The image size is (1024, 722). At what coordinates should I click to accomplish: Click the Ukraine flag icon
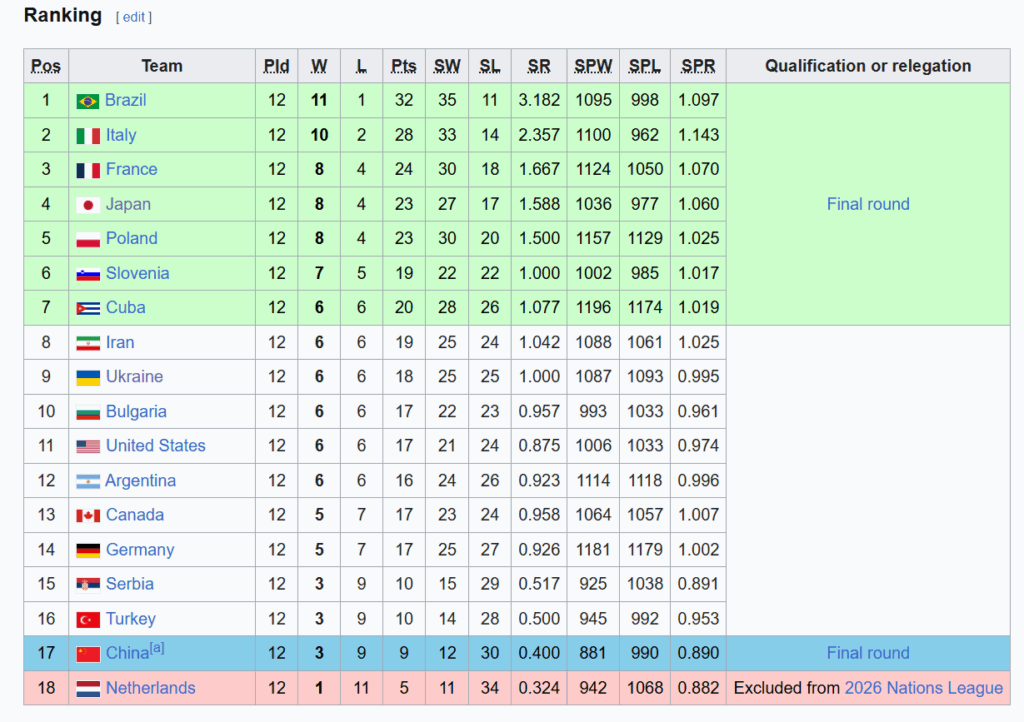[x=88, y=377]
